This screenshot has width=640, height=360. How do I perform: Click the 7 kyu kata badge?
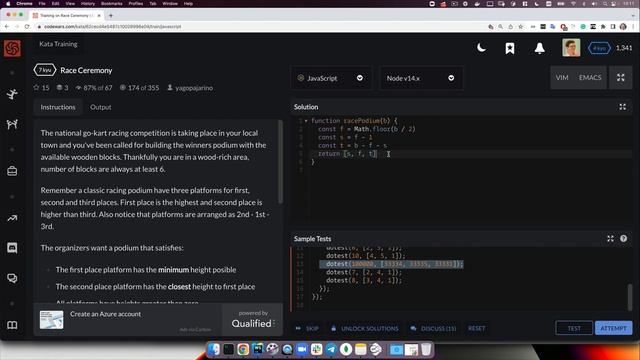[x=44, y=70]
